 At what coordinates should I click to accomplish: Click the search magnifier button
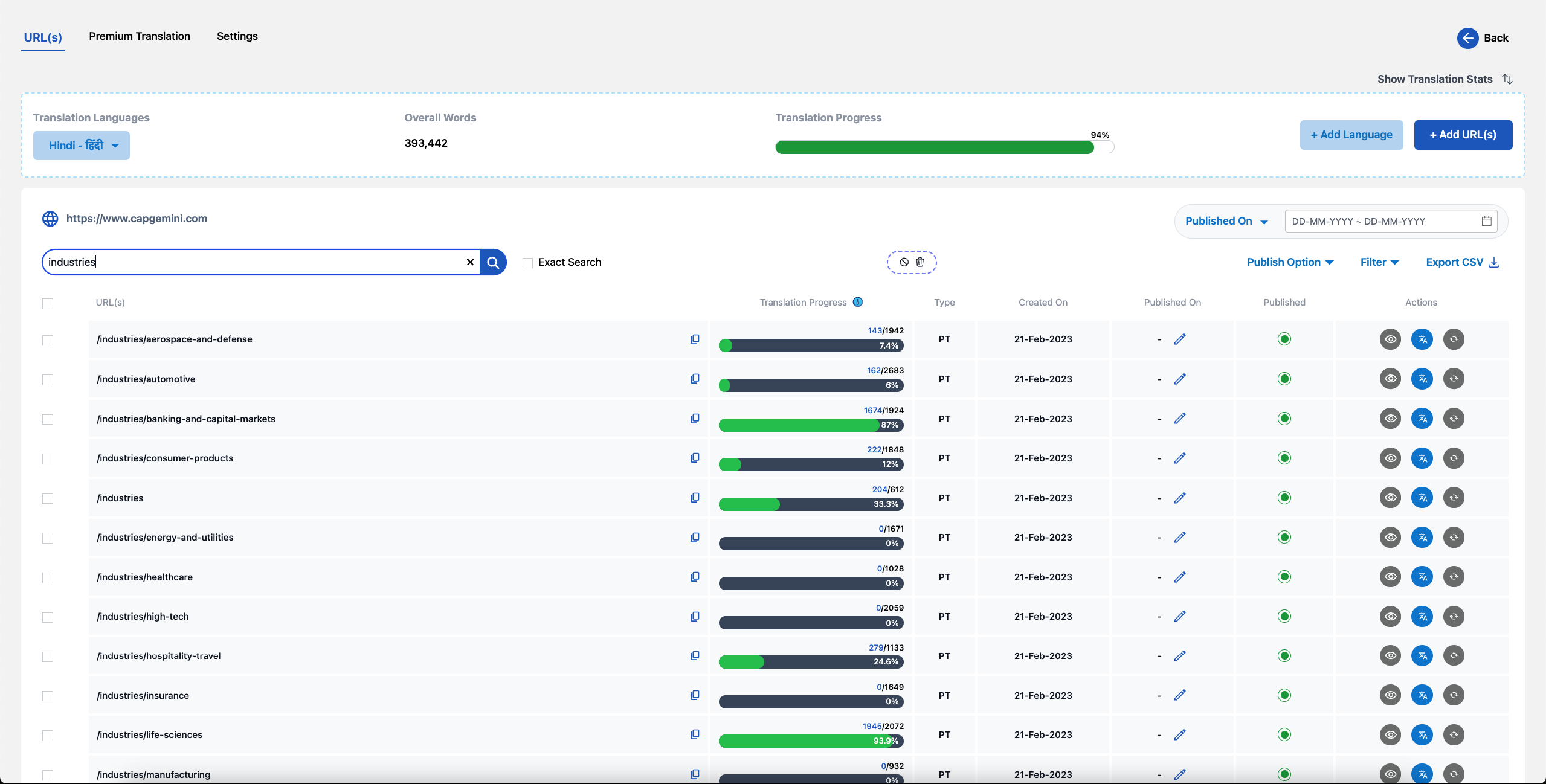493,262
